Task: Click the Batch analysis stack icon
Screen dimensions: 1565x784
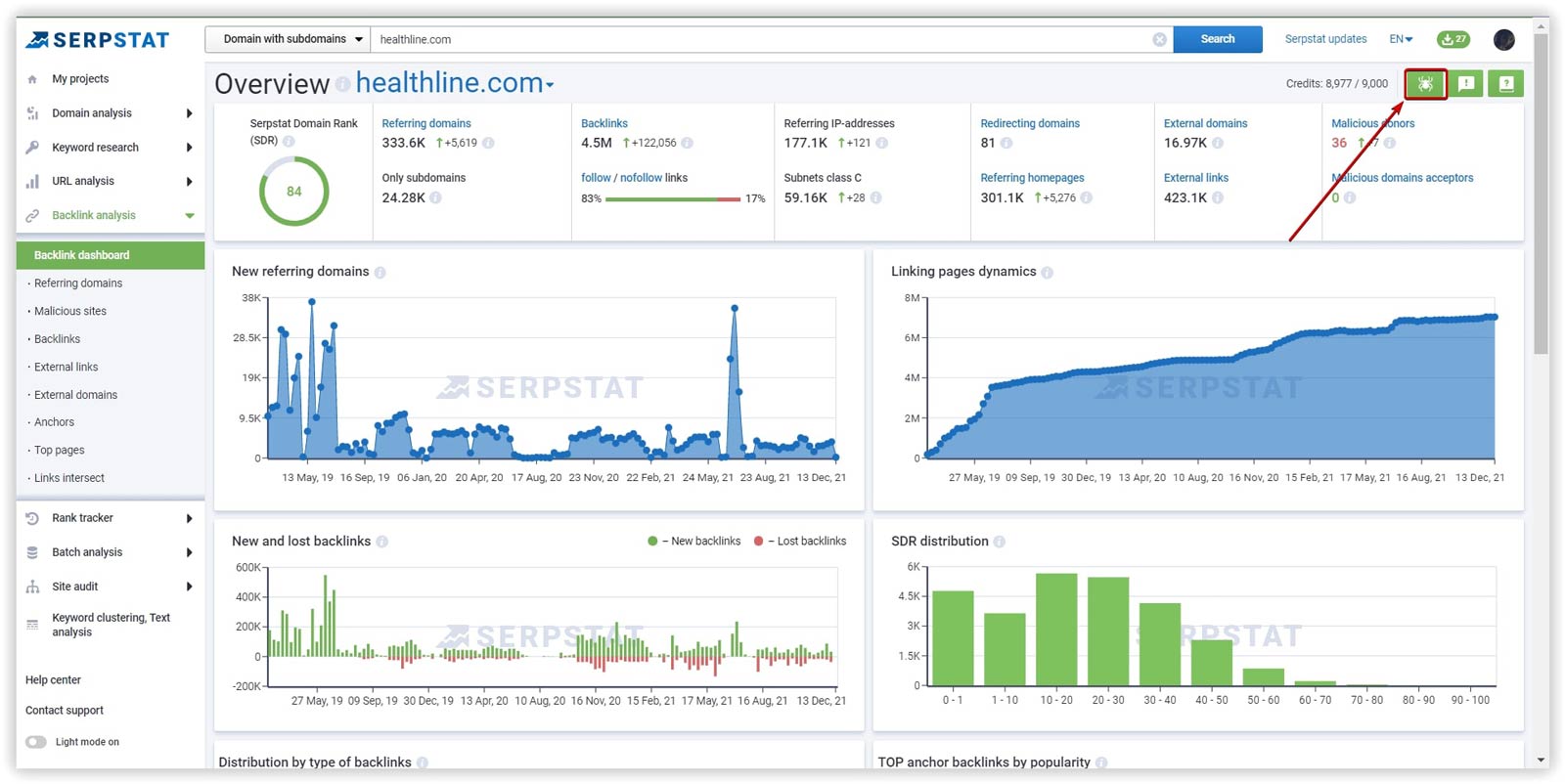Action: click(32, 552)
